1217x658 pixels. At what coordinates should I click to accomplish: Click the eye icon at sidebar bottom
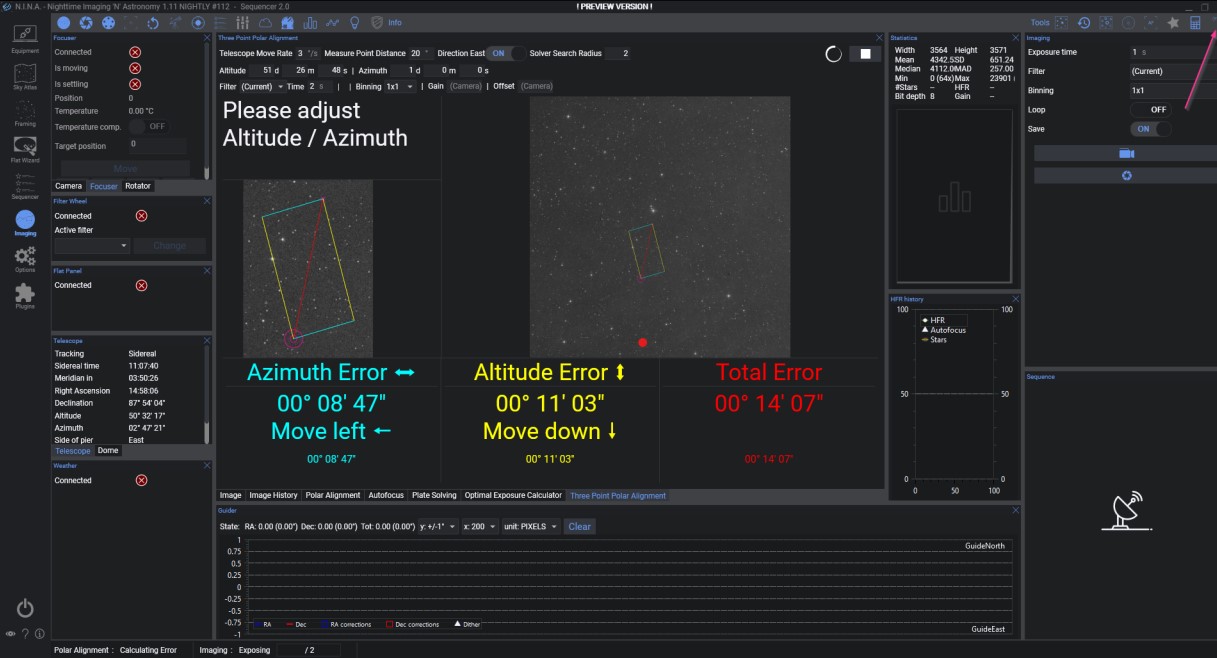point(10,633)
